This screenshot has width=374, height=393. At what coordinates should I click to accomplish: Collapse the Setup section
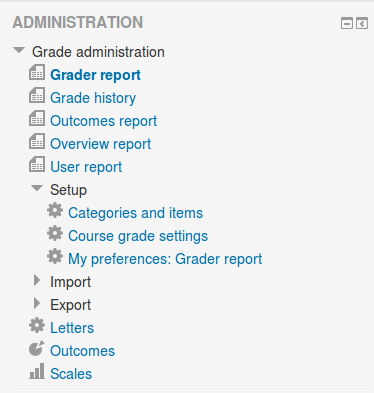point(37,188)
